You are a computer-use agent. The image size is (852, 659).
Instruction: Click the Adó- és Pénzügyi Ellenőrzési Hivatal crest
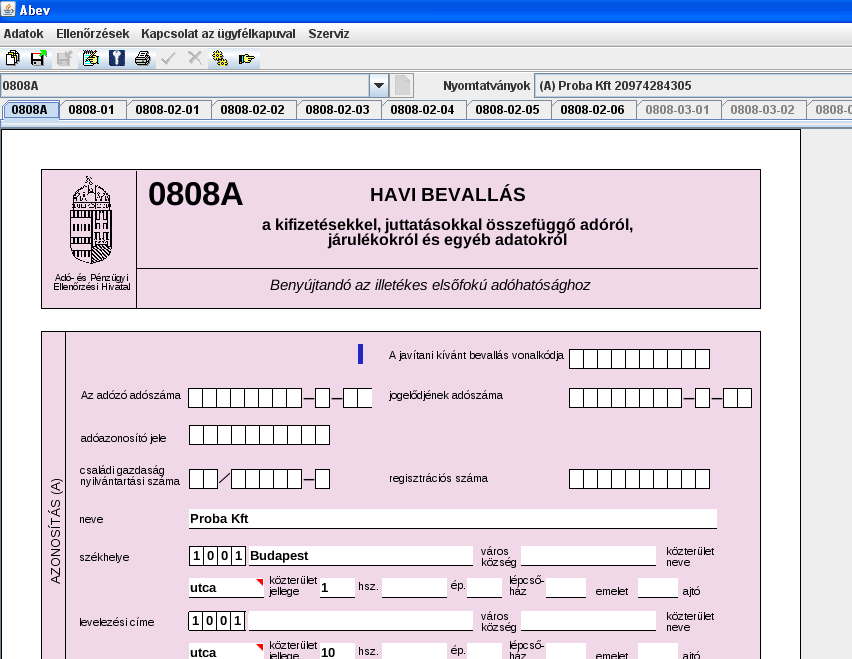[x=91, y=220]
